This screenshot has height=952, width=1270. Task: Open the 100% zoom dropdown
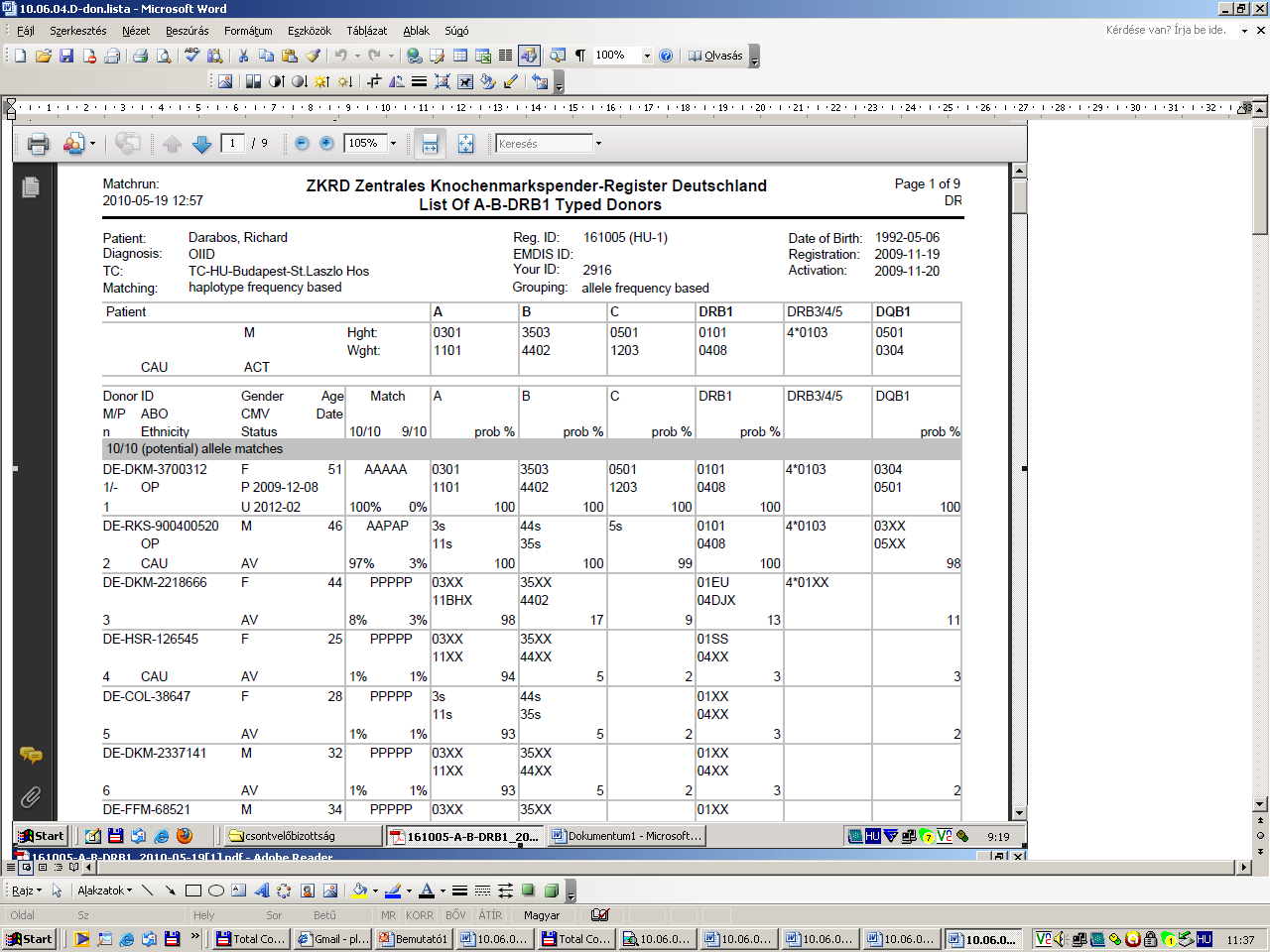point(647,56)
